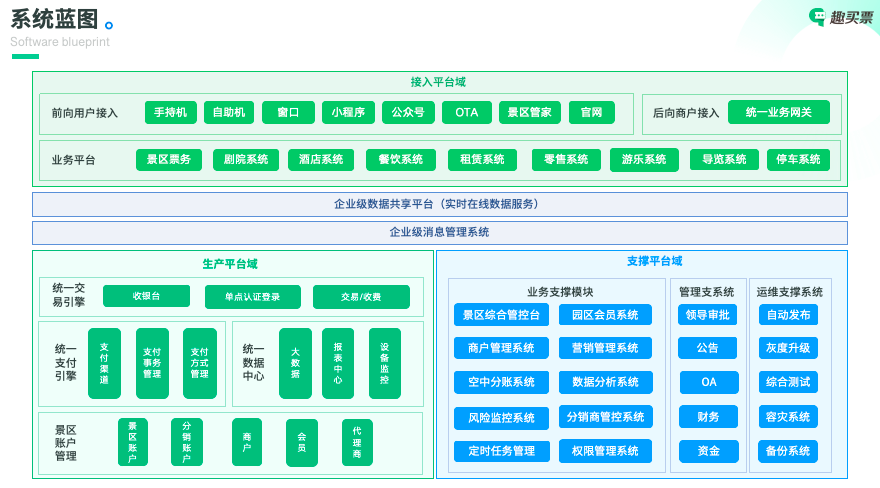The height and width of the screenshot is (488, 880).
Task: Select 景区管家 in front-end access
Action: coord(529,113)
